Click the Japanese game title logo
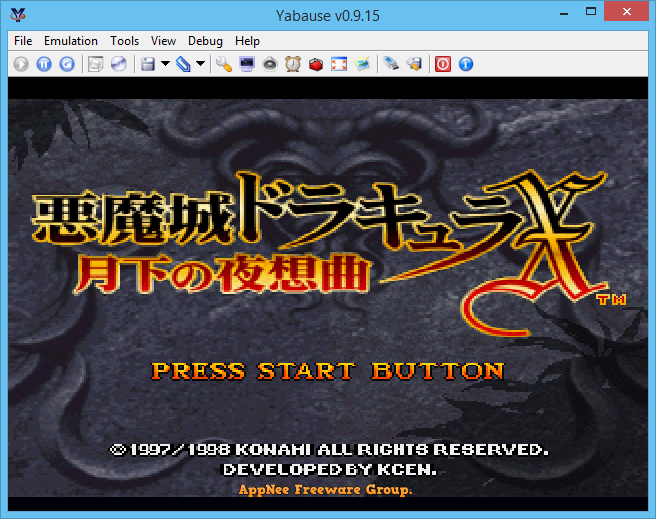The image size is (656, 519). click(328, 252)
